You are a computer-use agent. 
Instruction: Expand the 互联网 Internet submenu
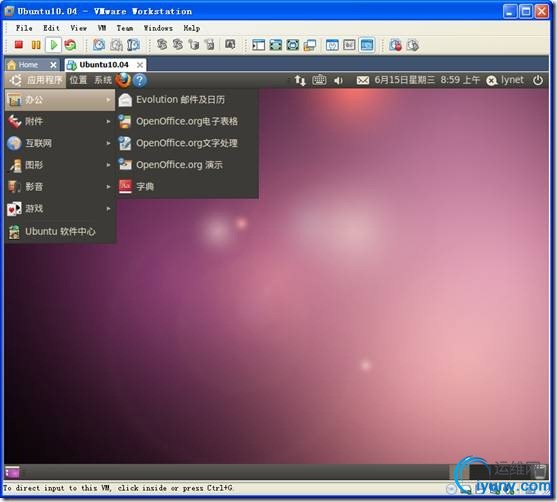pyautogui.click(x=60, y=144)
